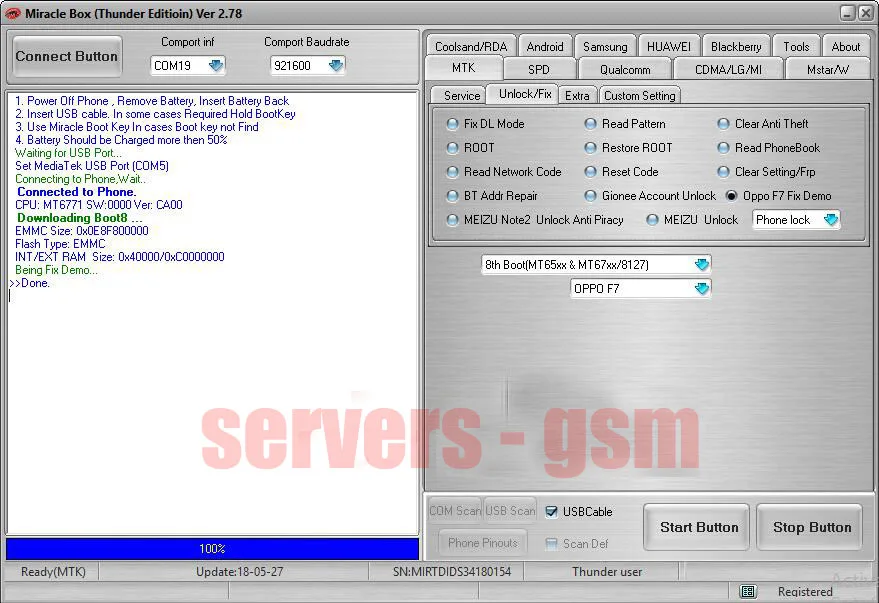Select Restore ROOT radio button
The image size is (879, 603).
coord(590,148)
